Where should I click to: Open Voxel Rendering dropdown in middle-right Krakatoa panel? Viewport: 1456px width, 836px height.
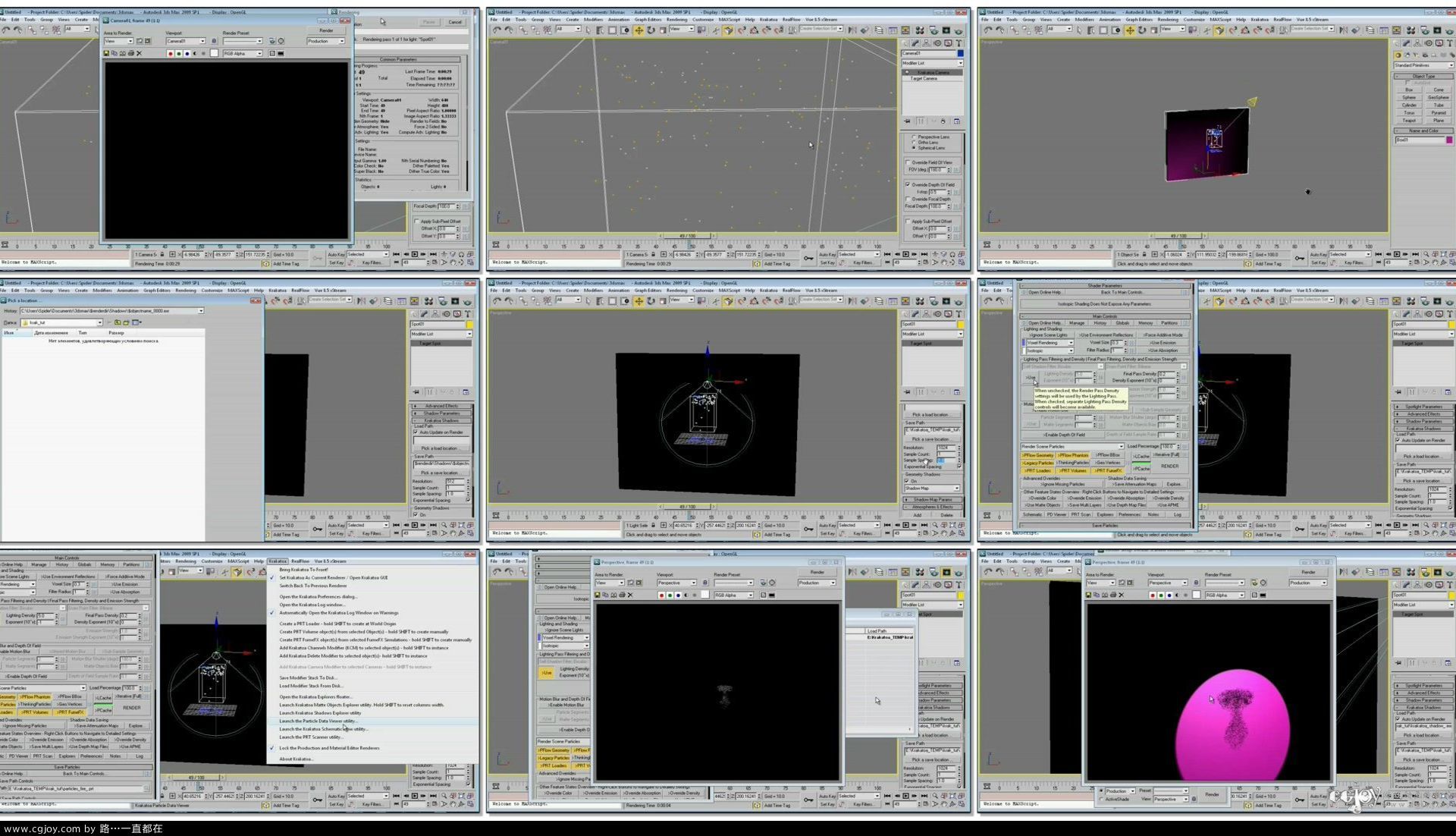pos(1049,343)
